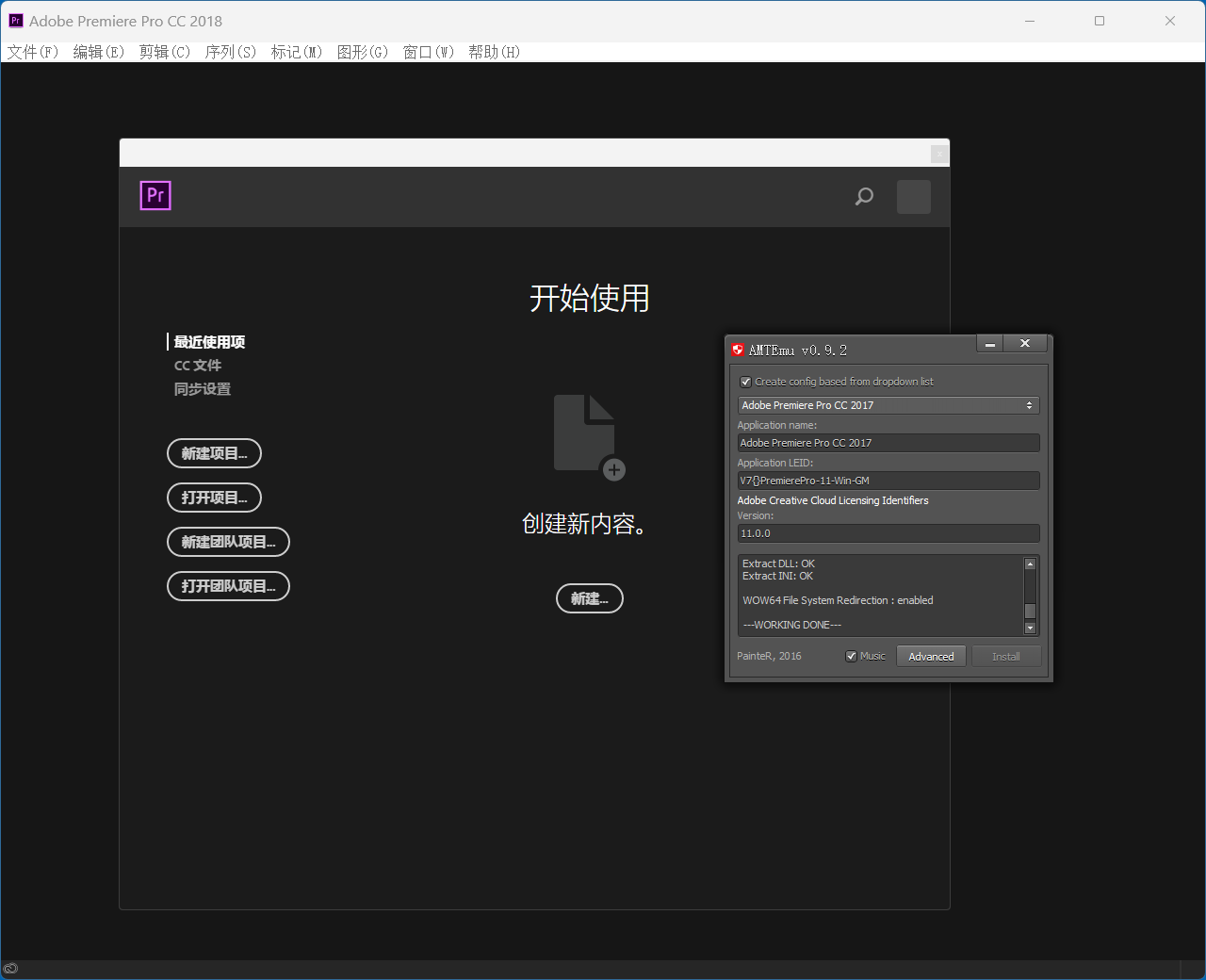Screen dimensions: 1206x980
Task: Click Adobe Creative Cloud Licensing Identifiers label
Action: pos(833,500)
